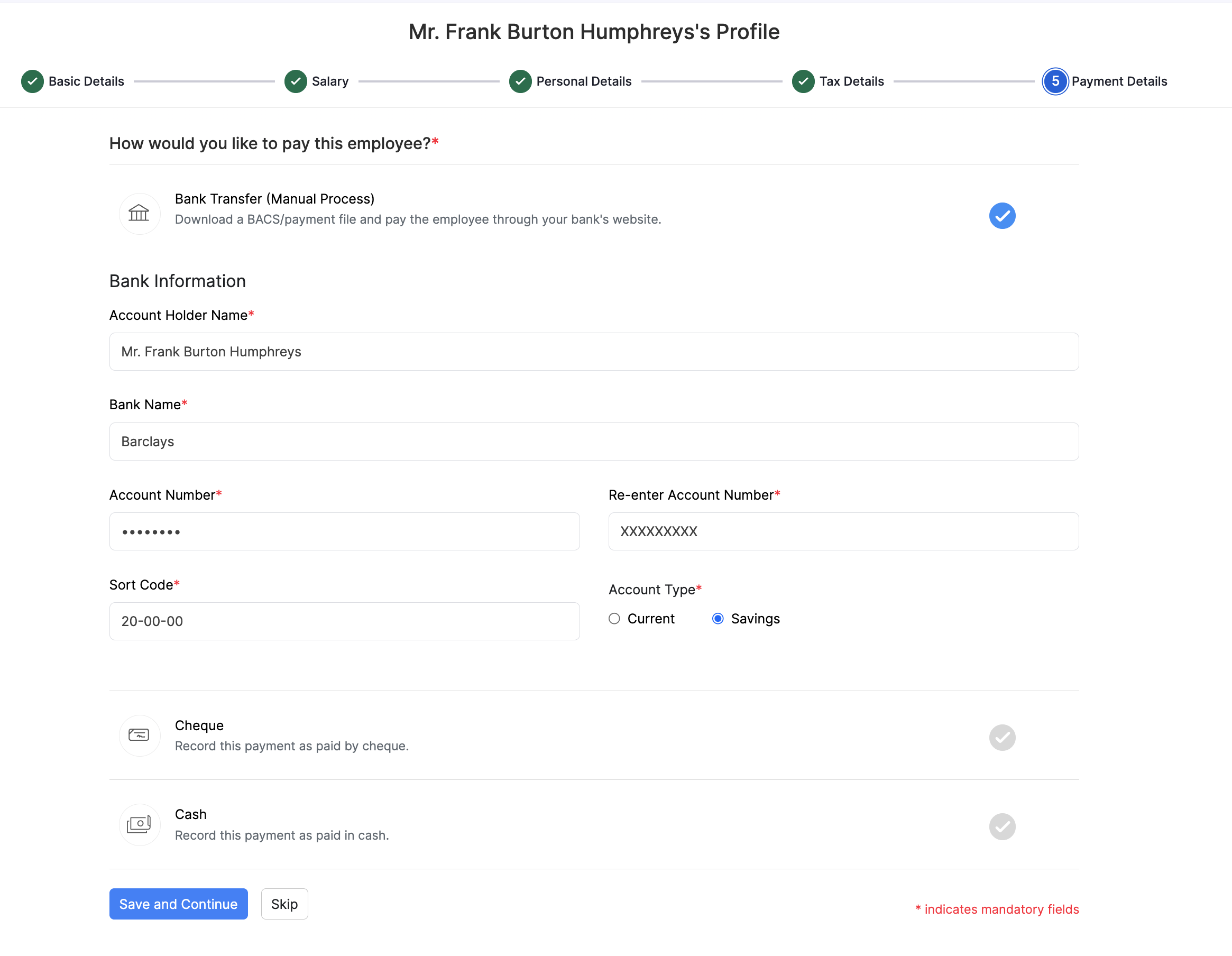Screen dimensions: 1232x956
Task: Click the Bank Information heading
Action: (178, 281)
